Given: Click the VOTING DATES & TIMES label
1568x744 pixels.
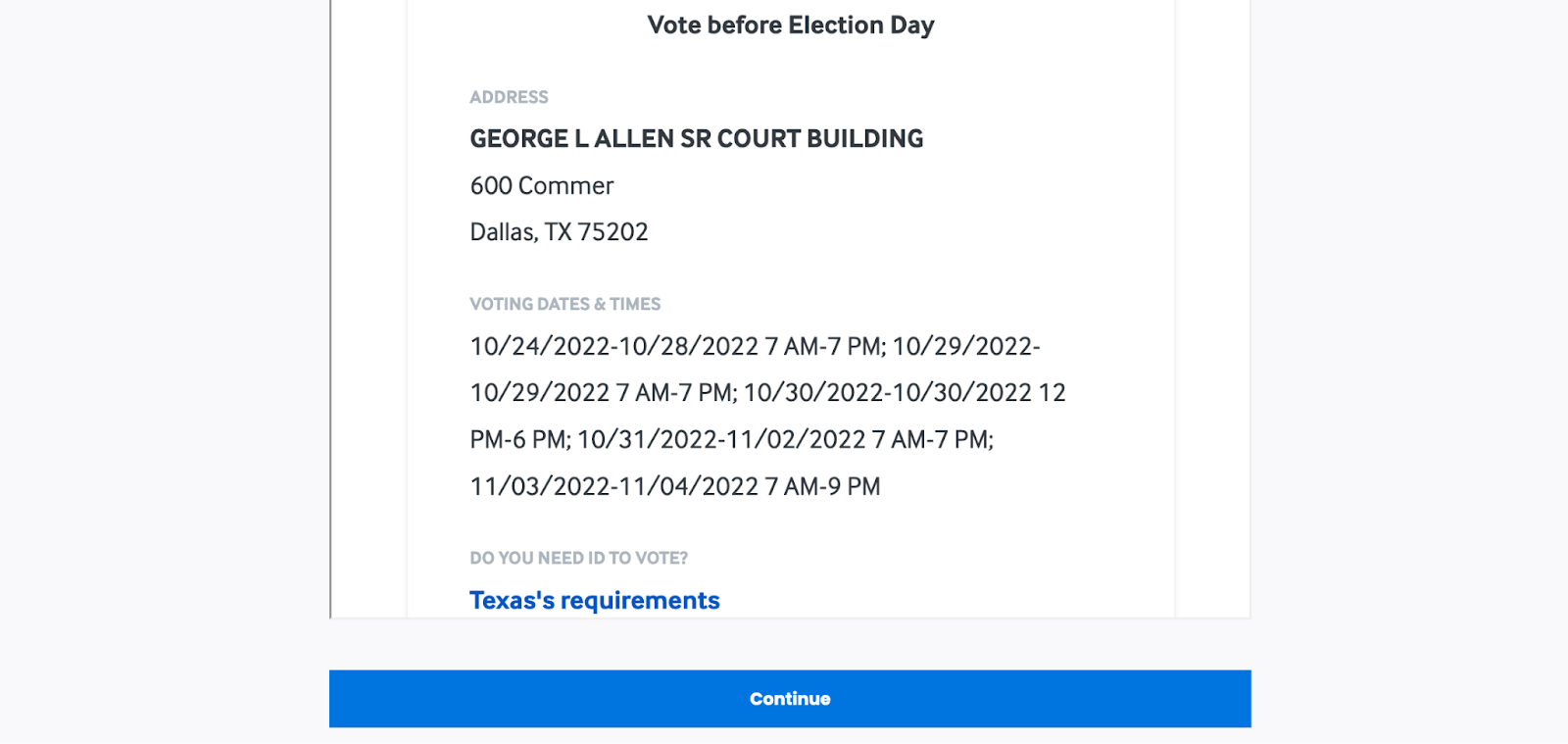Looking at the screenshot, I should (x=564, y=304).
